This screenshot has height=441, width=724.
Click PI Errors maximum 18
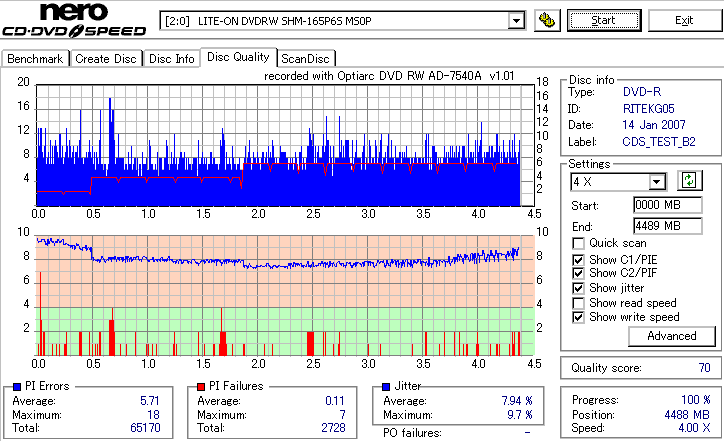[154, 415]
